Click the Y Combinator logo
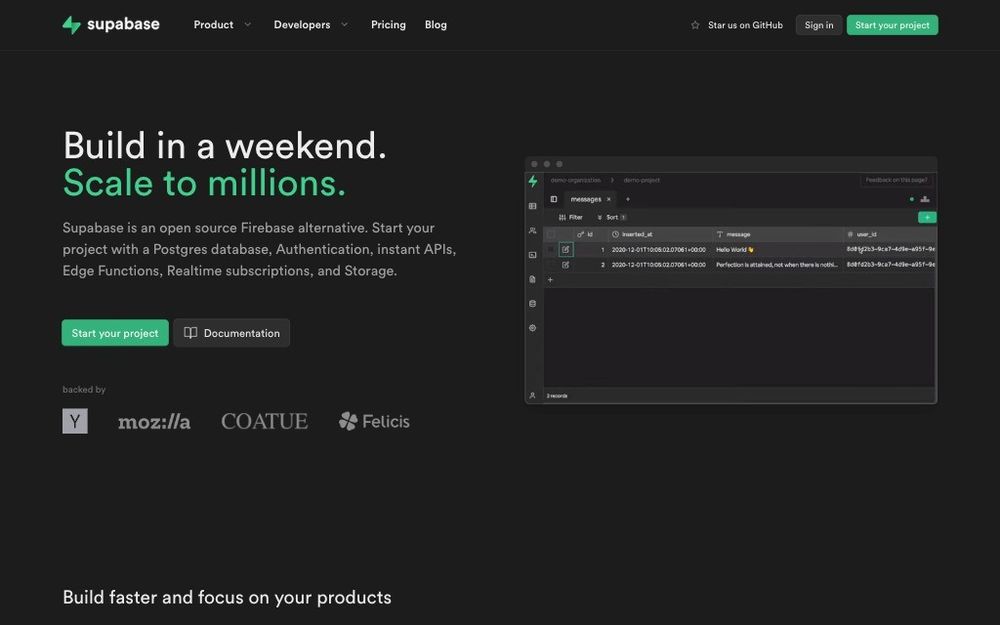This screenshot has height=625, width=1000. coord(75,421)
